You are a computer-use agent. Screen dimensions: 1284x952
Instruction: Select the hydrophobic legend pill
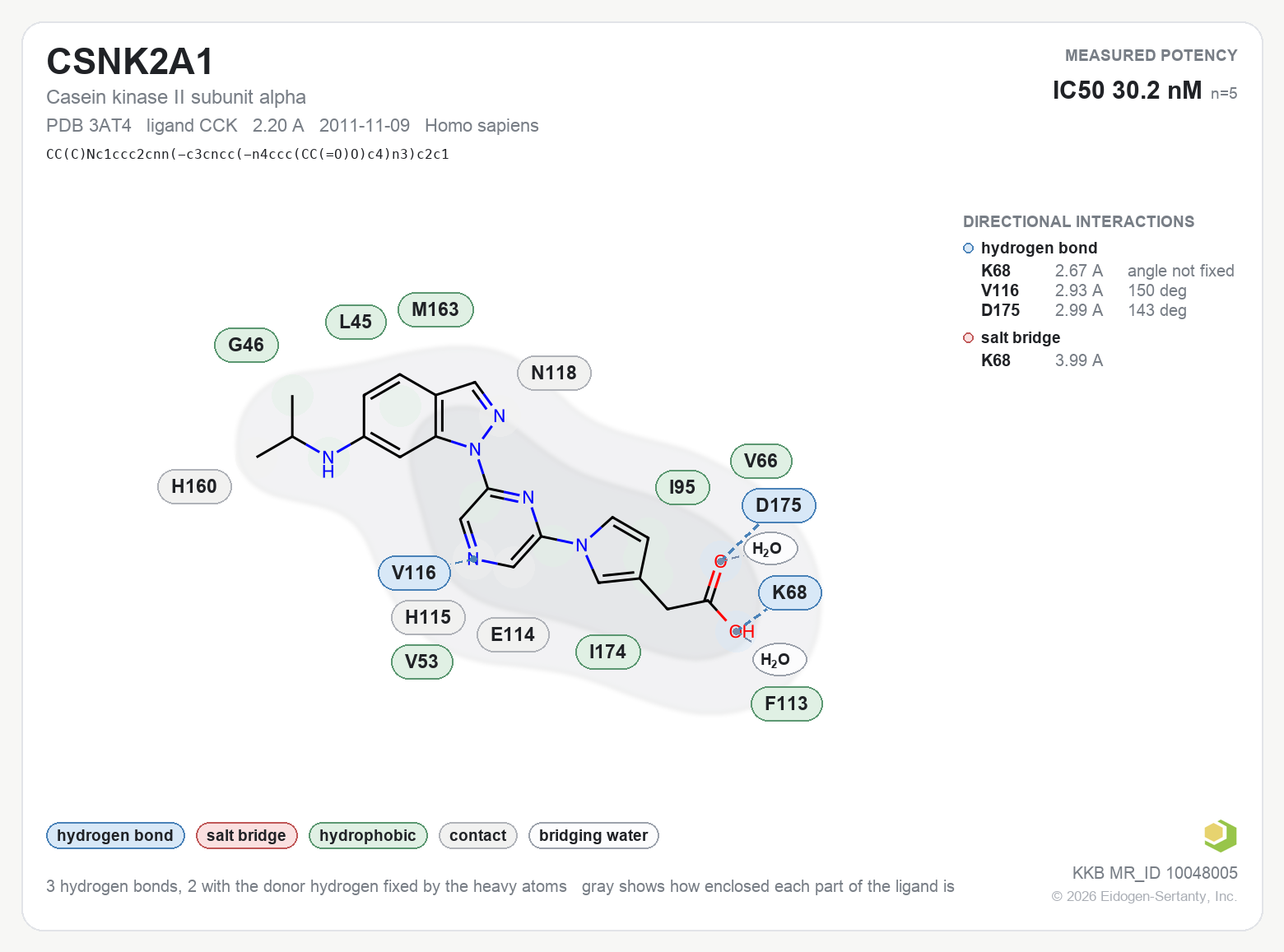368,836
